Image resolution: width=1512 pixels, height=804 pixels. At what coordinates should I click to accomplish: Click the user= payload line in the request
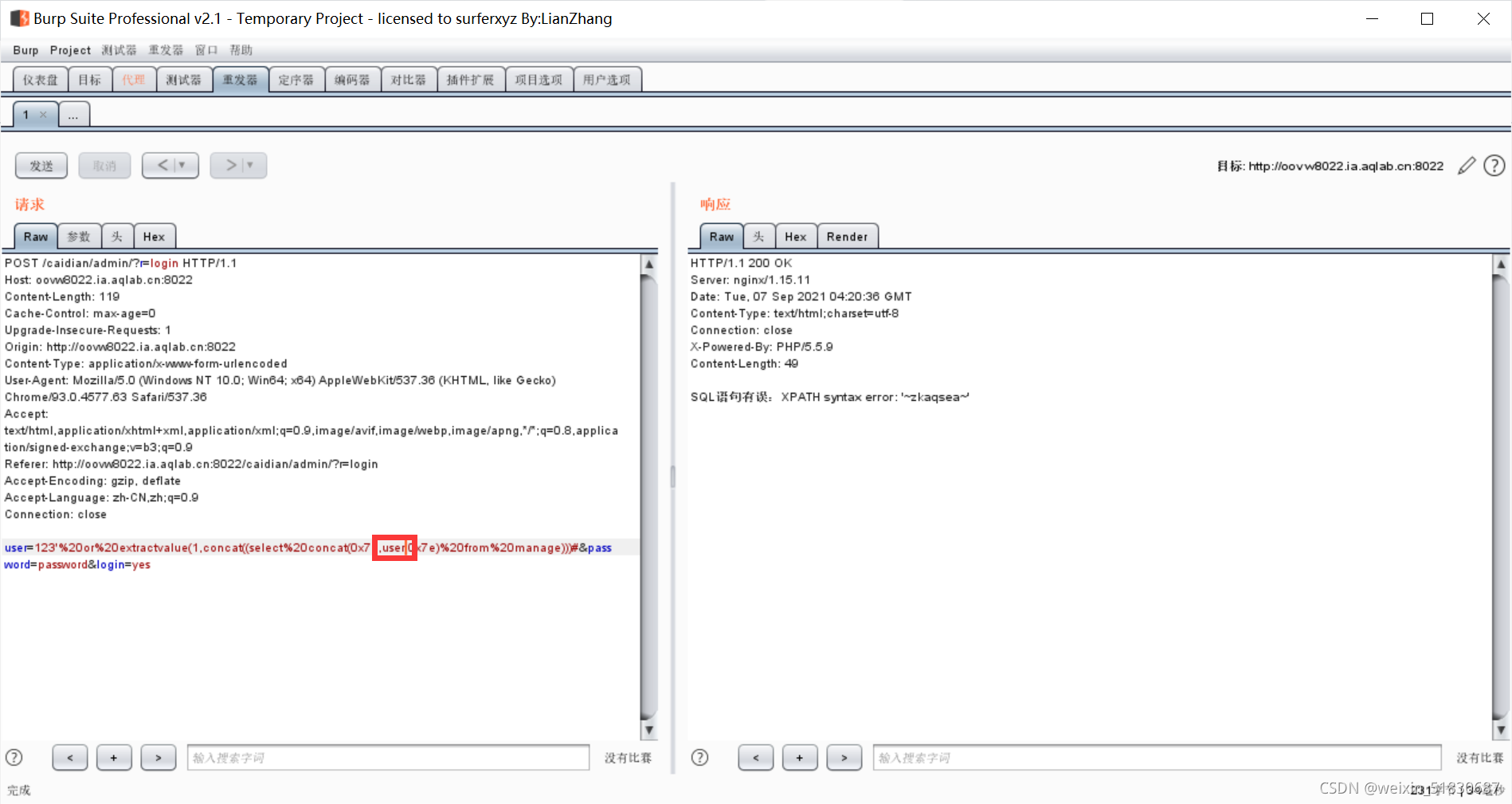coord(308,547)
